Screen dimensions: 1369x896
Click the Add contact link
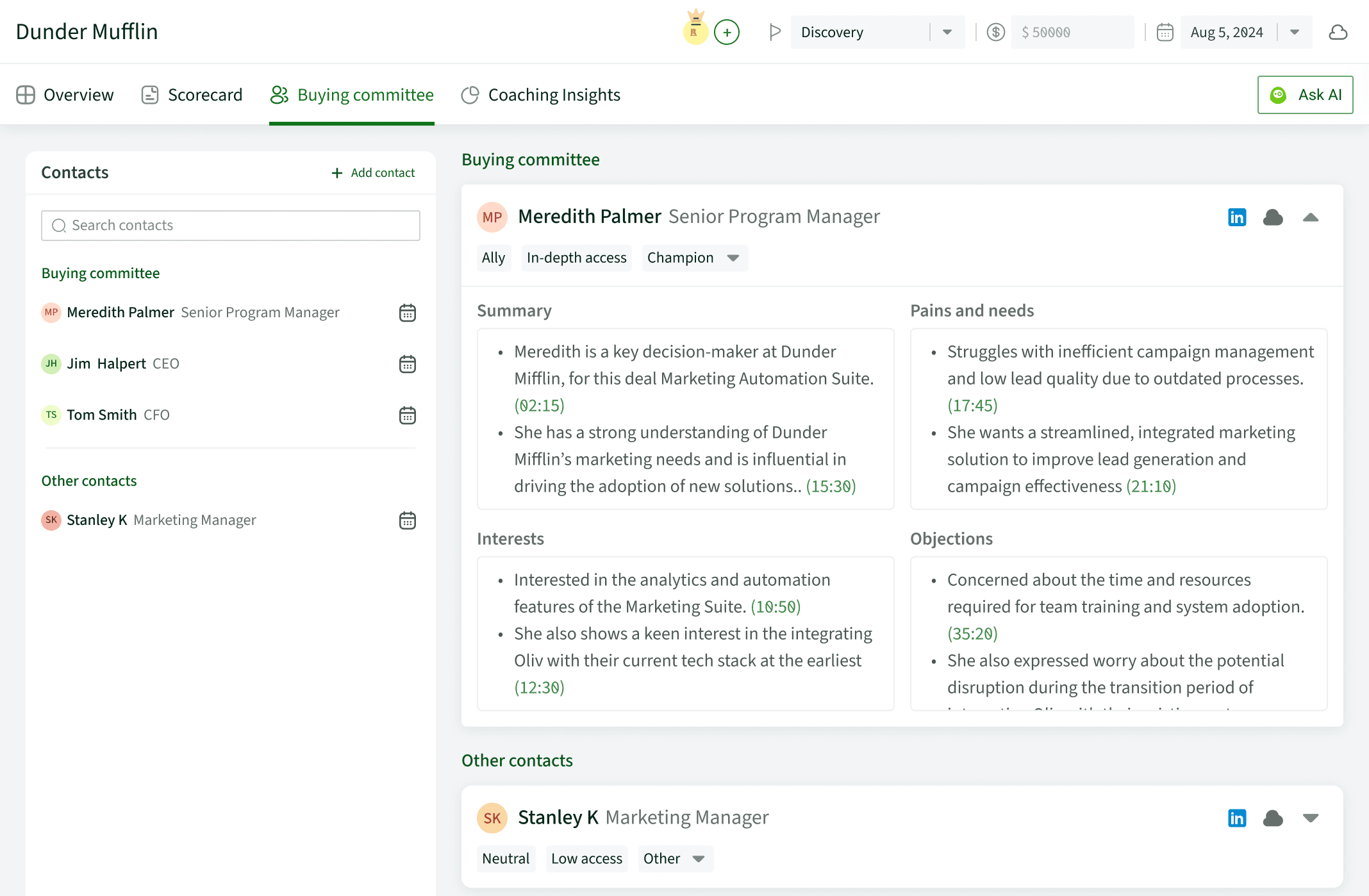click(373, 173)
